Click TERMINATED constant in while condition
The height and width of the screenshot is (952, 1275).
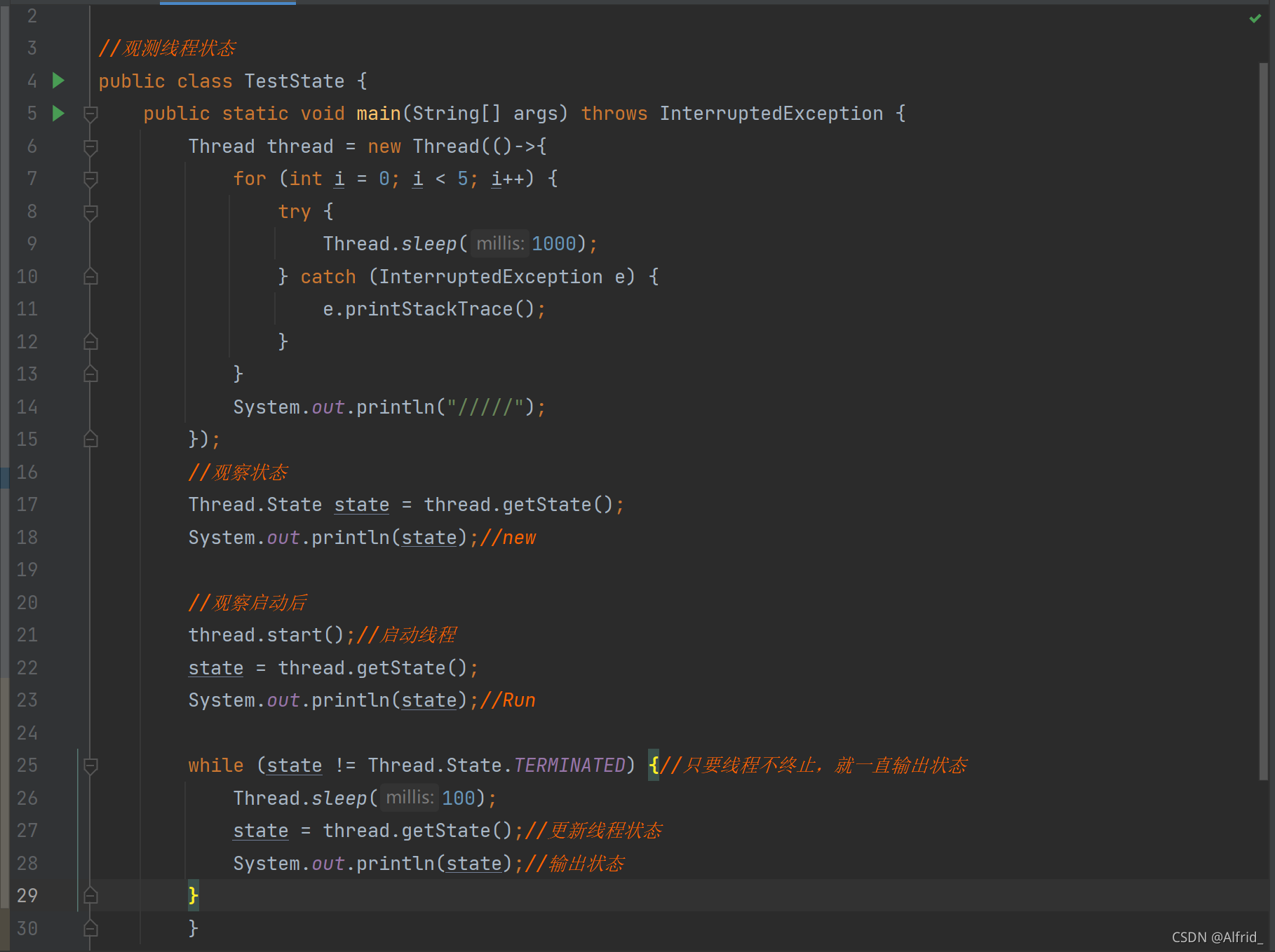[x=569, y=765]
